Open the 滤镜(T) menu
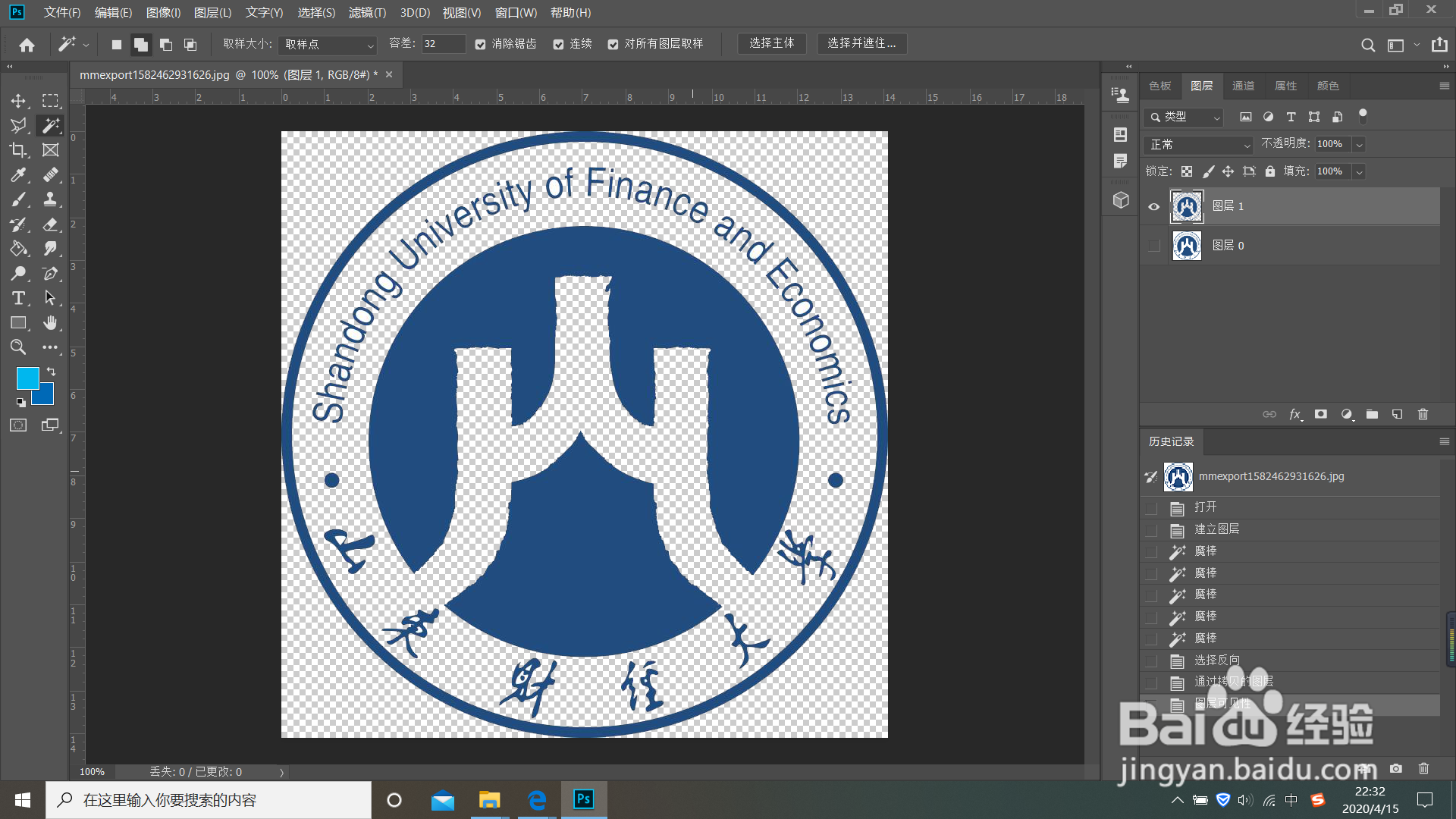 pyautogui.click(x=367, y=13)
